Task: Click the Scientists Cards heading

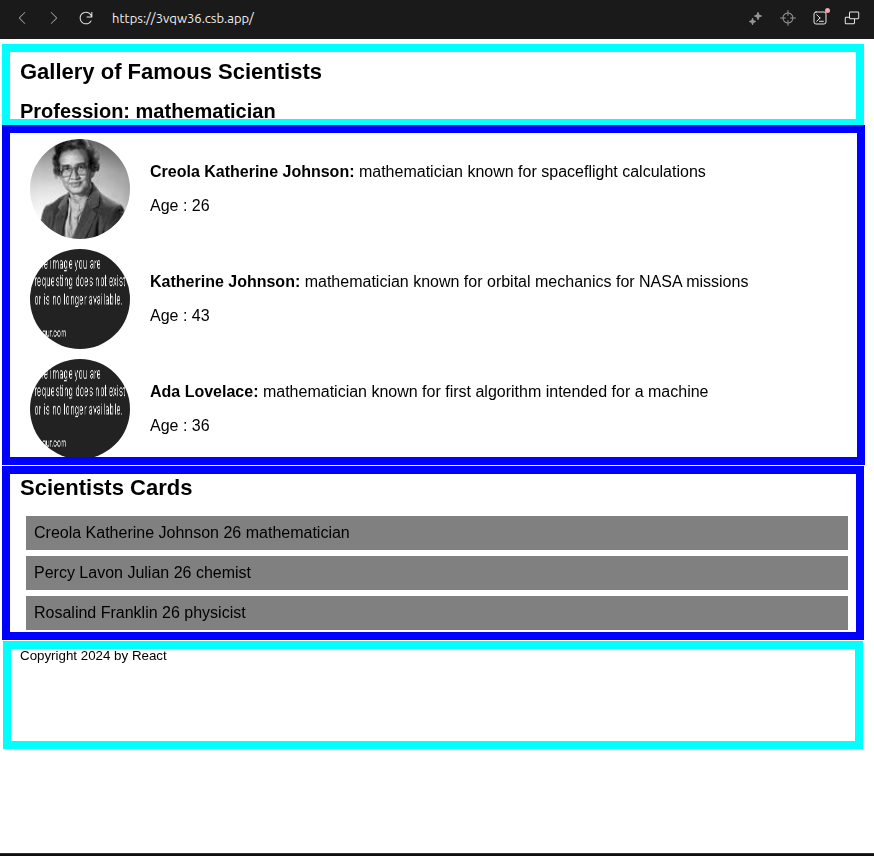Action: [x=106, y=488]
